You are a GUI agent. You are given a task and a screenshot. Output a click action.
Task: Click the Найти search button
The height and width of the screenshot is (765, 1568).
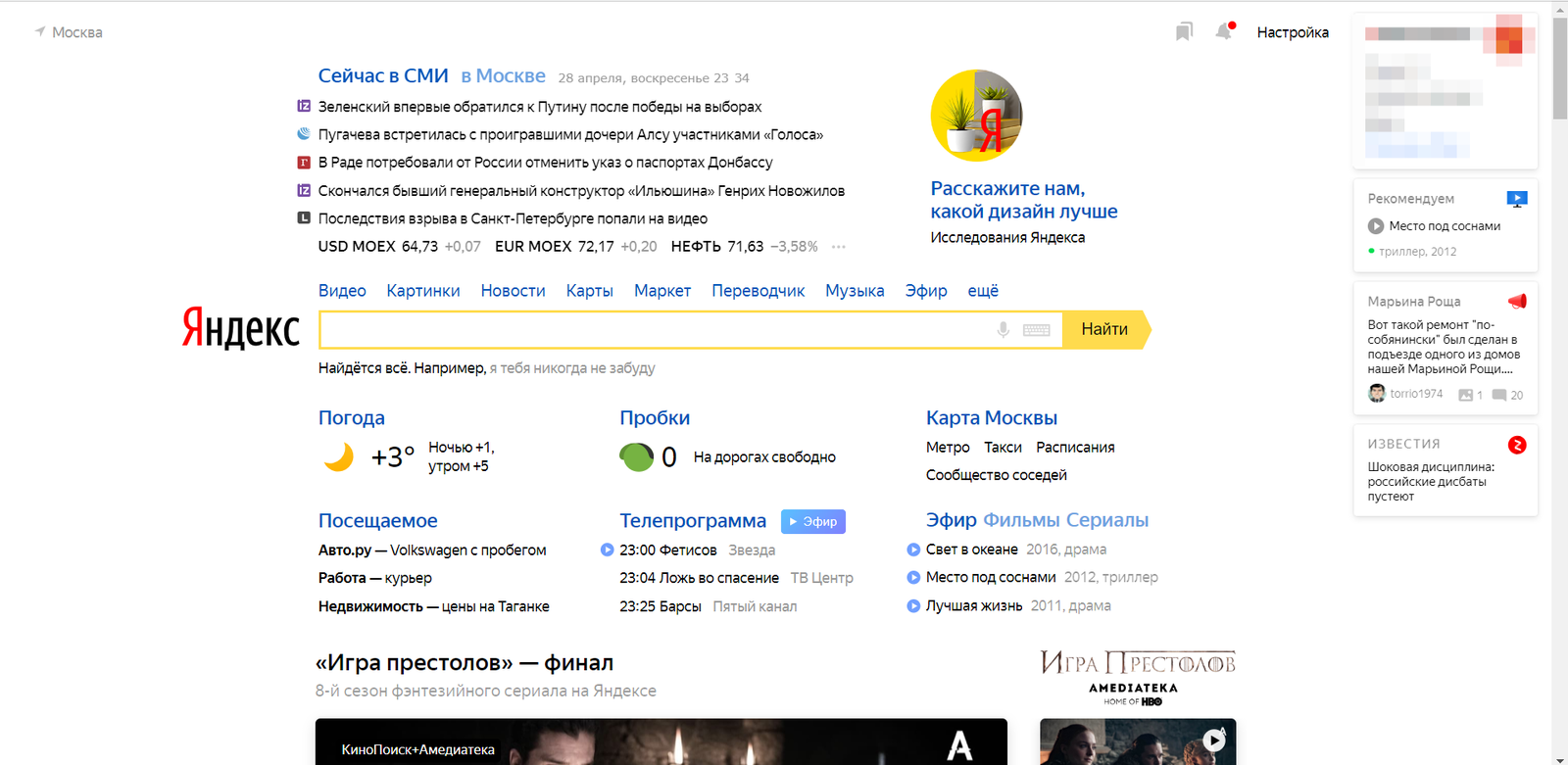(1105, 329)
